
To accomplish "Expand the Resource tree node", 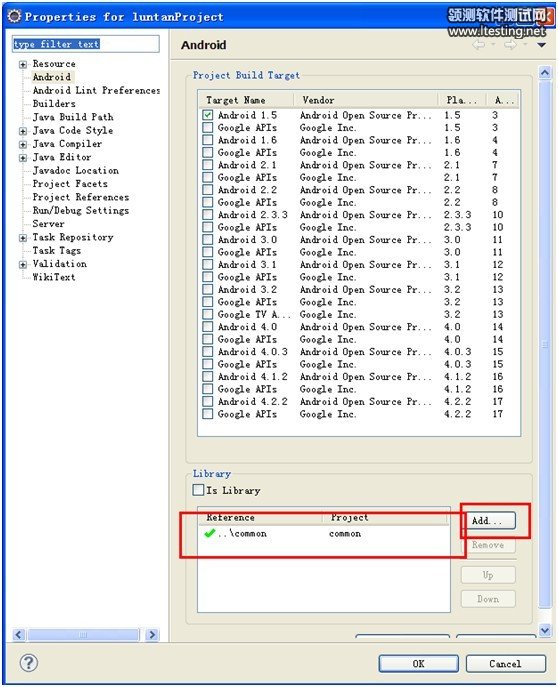I will [23, 64].
